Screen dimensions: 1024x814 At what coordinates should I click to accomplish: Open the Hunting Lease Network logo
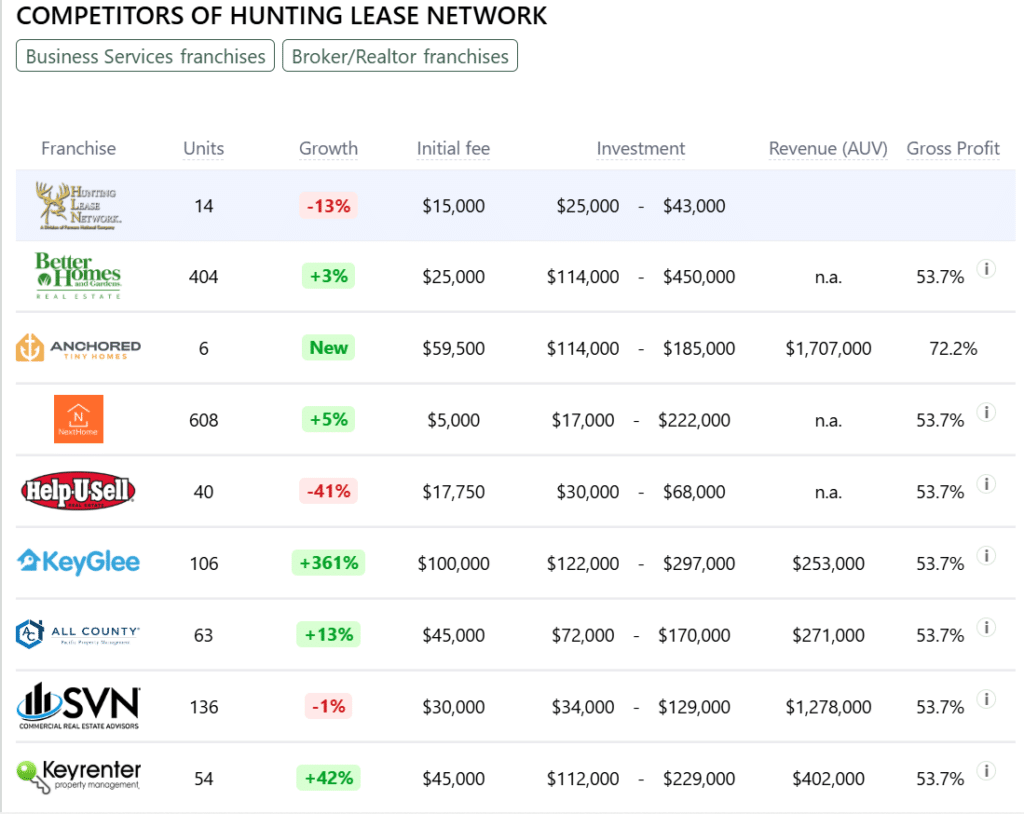coord(78,206)
